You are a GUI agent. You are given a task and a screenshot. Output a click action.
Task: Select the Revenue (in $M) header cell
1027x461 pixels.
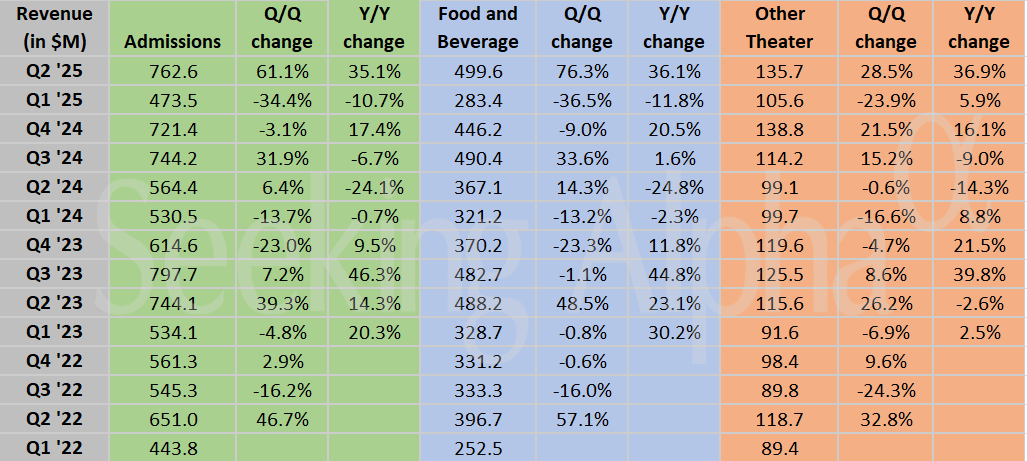(x=54, y=28)
